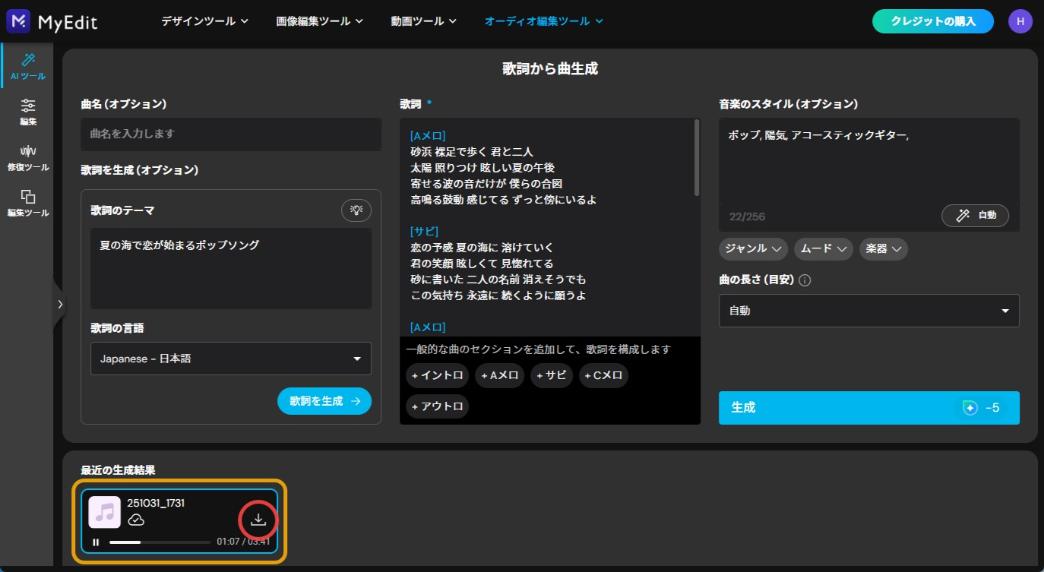Click the playback progress bar of 251031_1731
This screenshot has width=1044, height=572.
pyautogui.click(x=159, y=542)
